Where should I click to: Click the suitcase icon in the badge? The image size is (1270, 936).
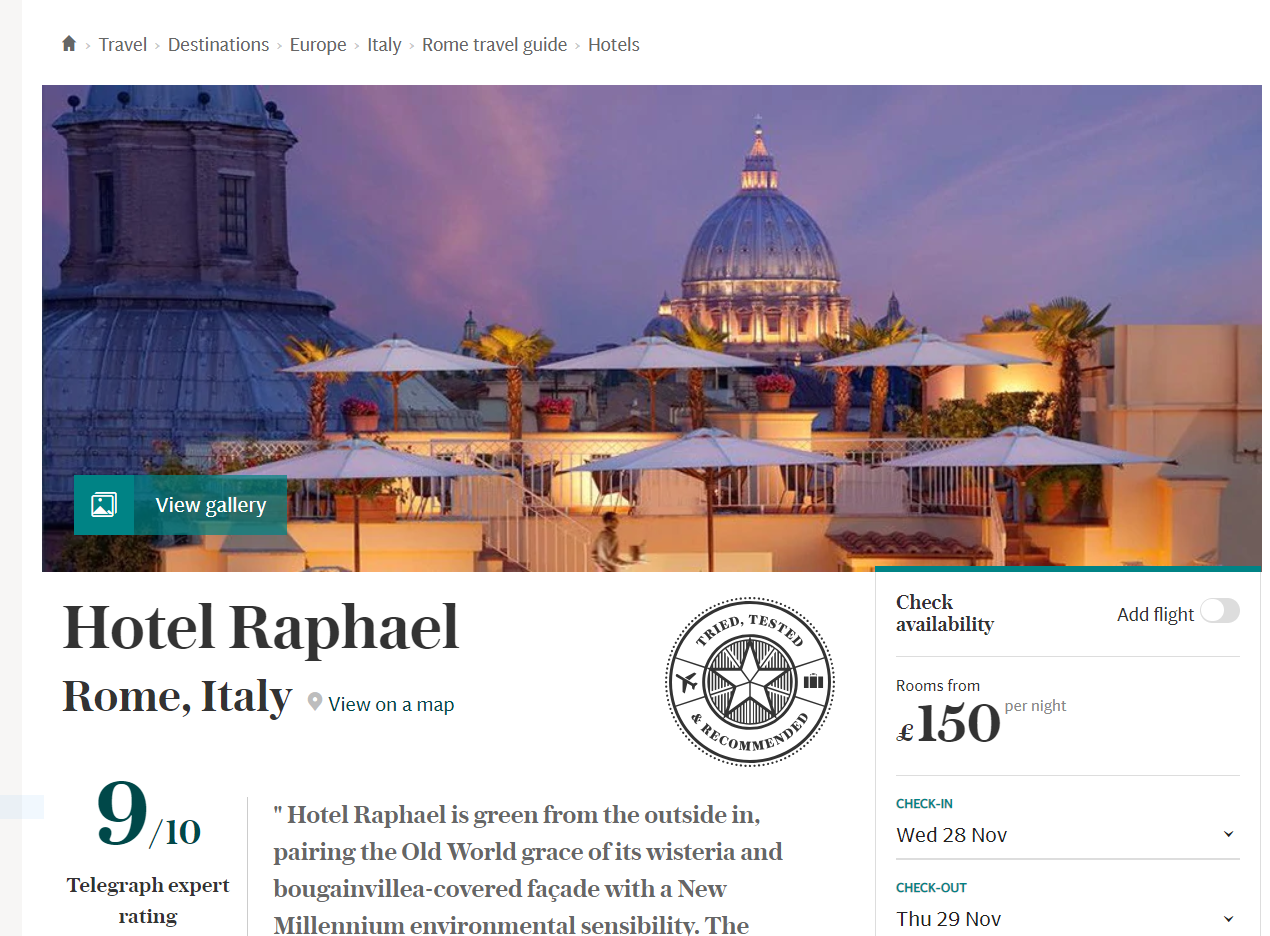pyautogui.click(x=813, y=682)
